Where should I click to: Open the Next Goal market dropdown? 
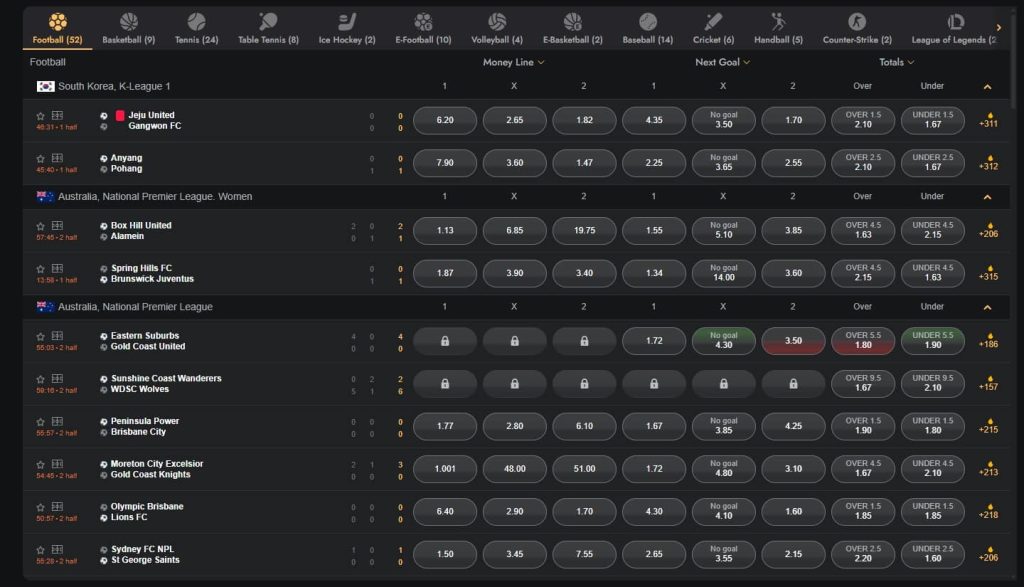click(722, 62)
